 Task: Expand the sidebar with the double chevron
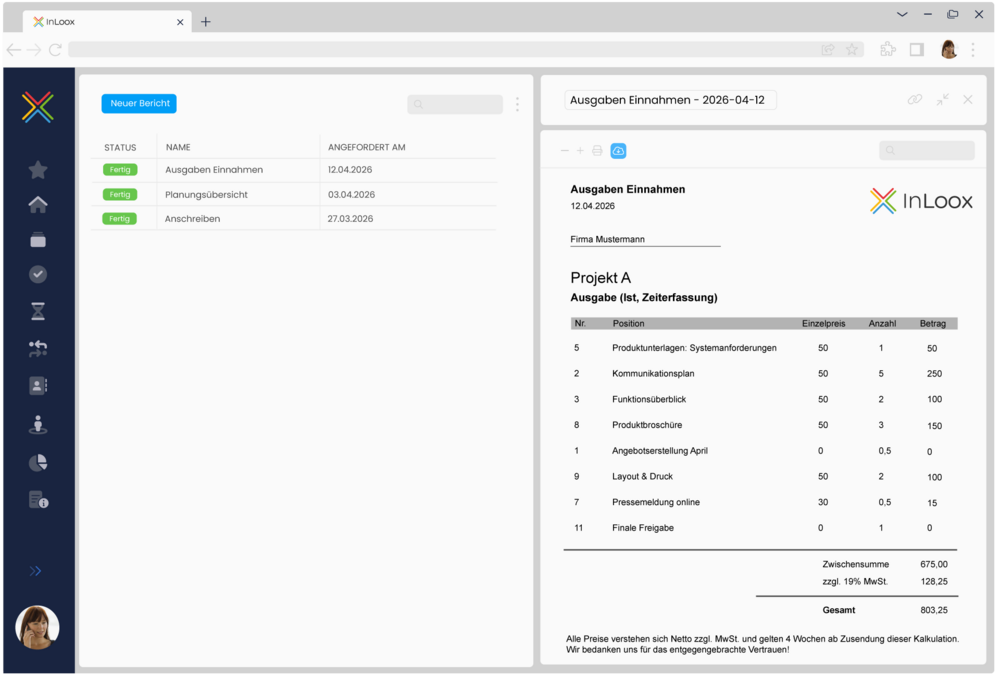pyautogui.click(x=37, y=571)
